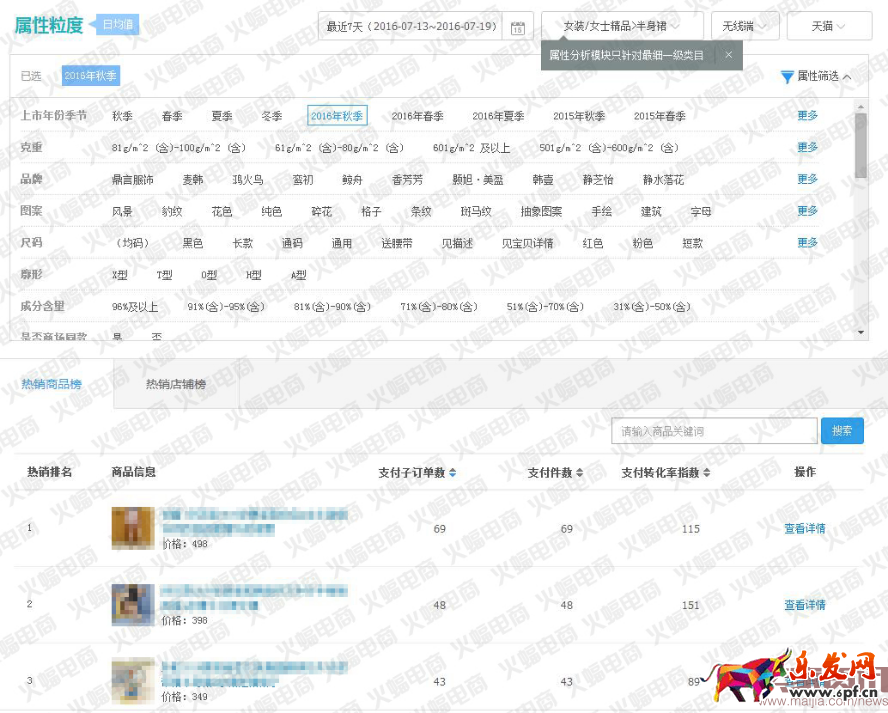The image size is (888, 713).
Task: Select 麦韩 brand filter
Action: click(193, 180)
